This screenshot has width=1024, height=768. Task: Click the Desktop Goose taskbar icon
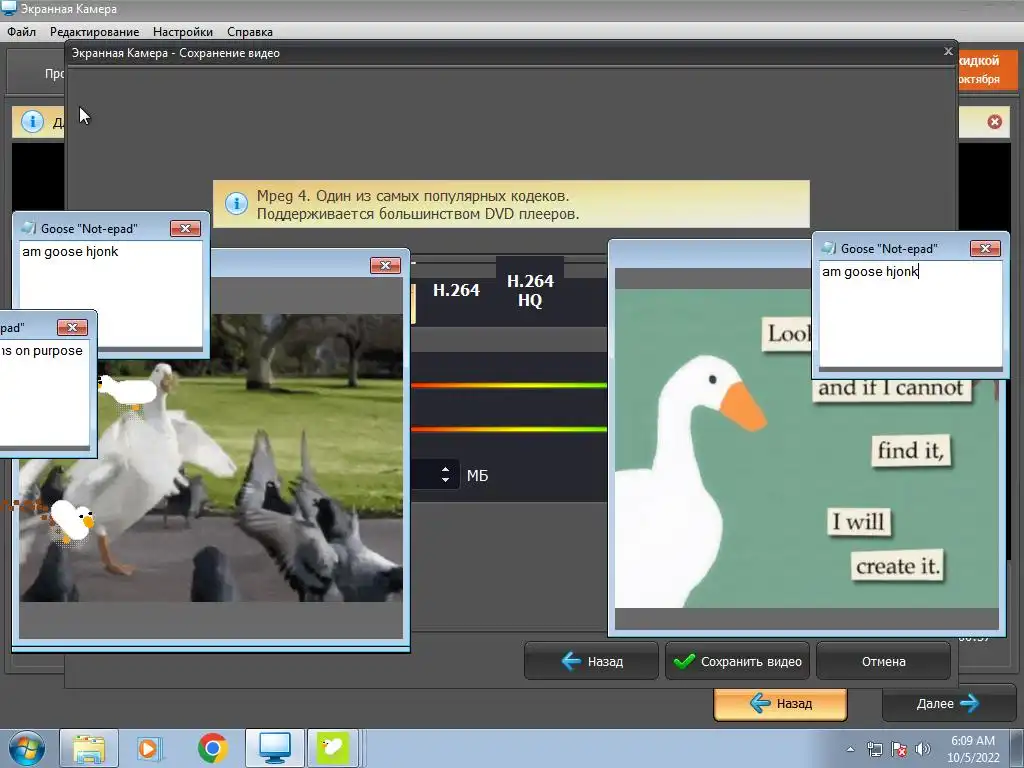point(333,748)
